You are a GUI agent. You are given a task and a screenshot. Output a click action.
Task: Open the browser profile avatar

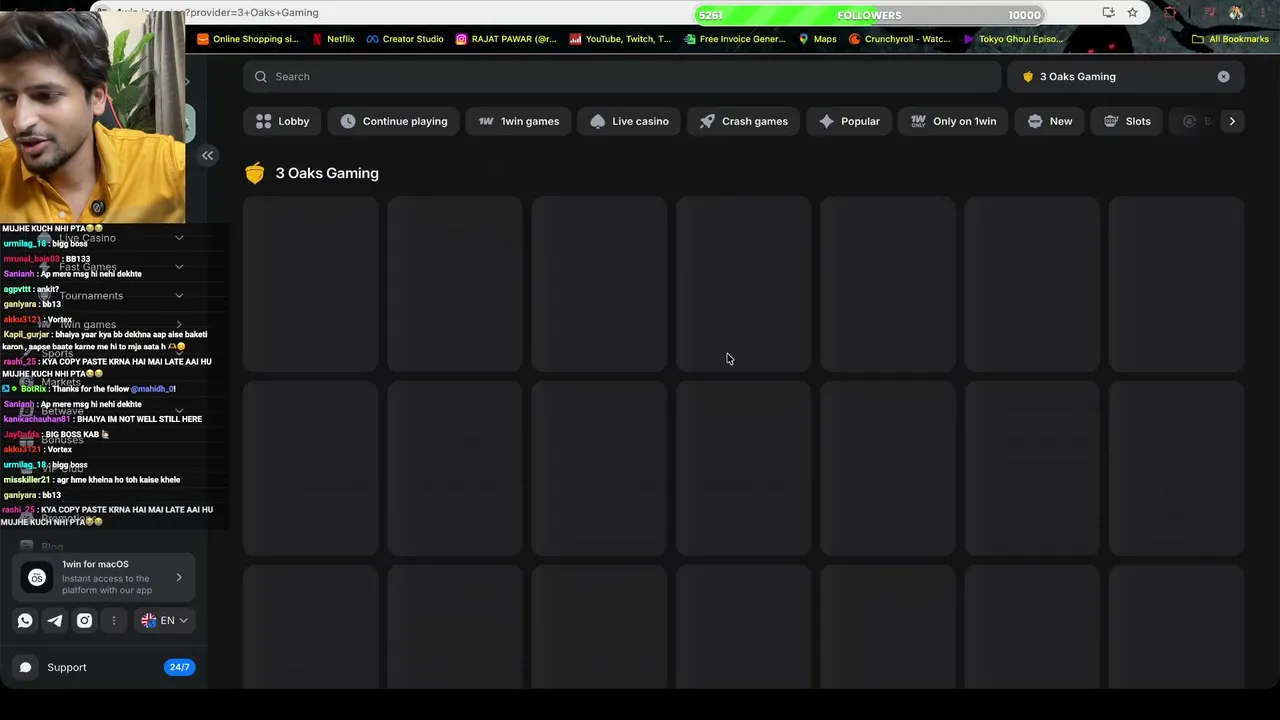click(1236, 13)
